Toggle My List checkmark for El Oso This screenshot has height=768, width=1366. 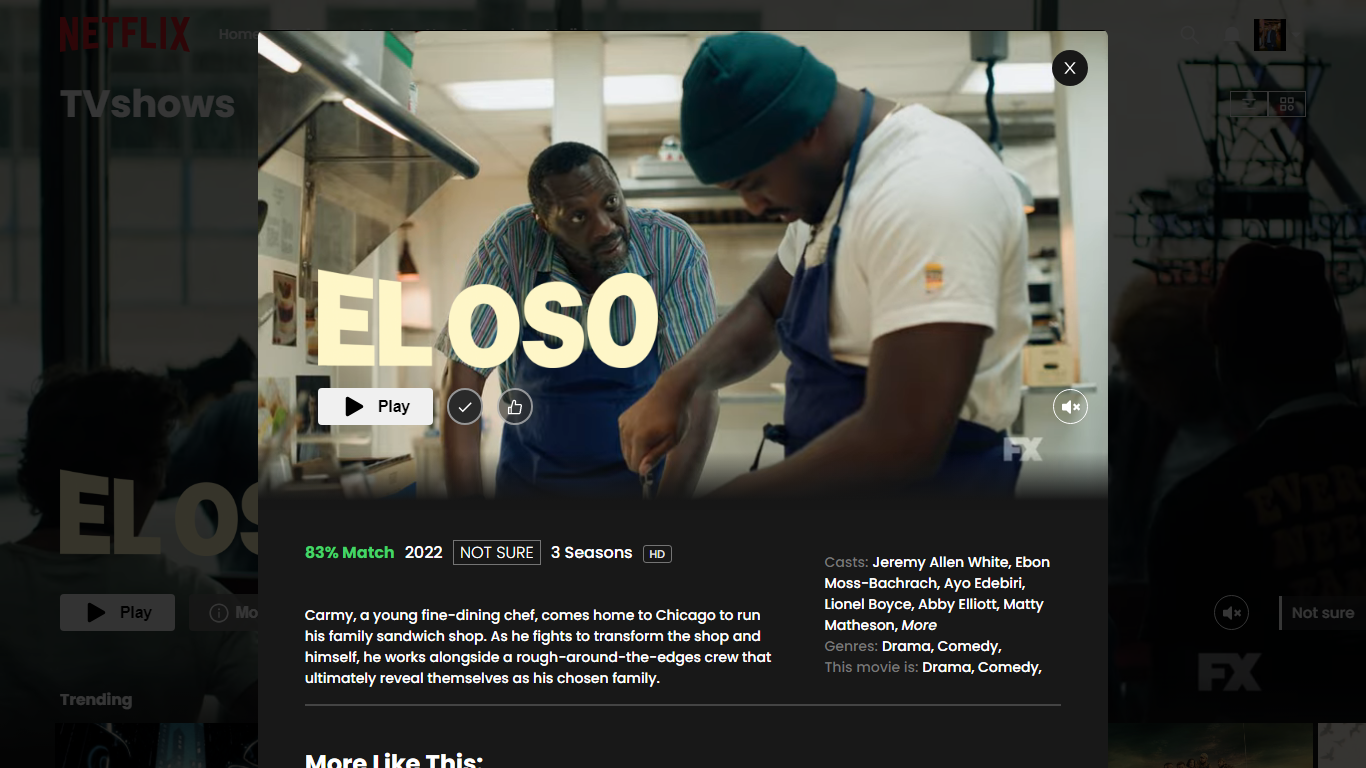pyautogui.click(x=465, y=407)
